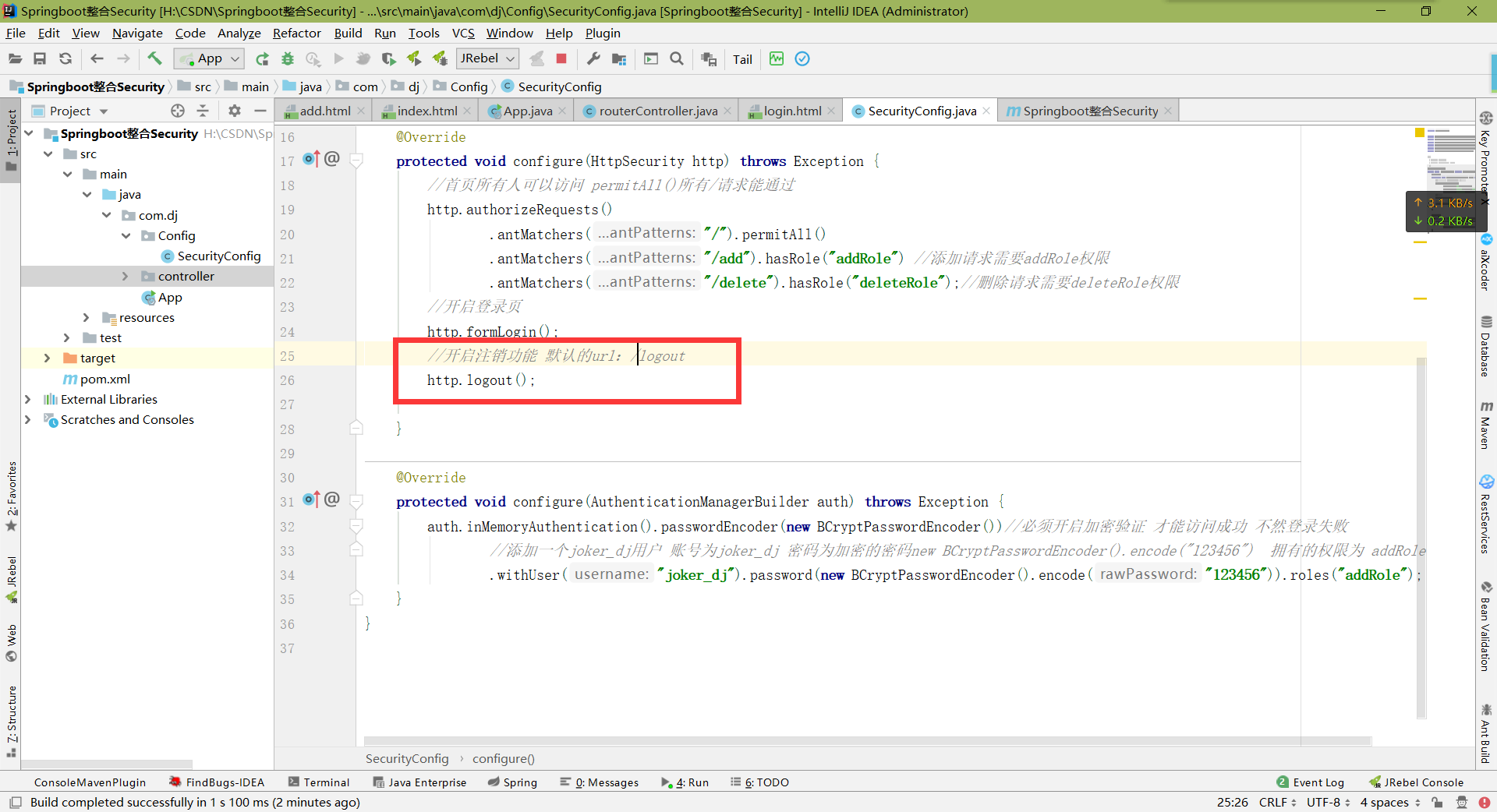Open the App run configuration dropdown
This screenshot has width=1497, height=812.
click(209, 59)
